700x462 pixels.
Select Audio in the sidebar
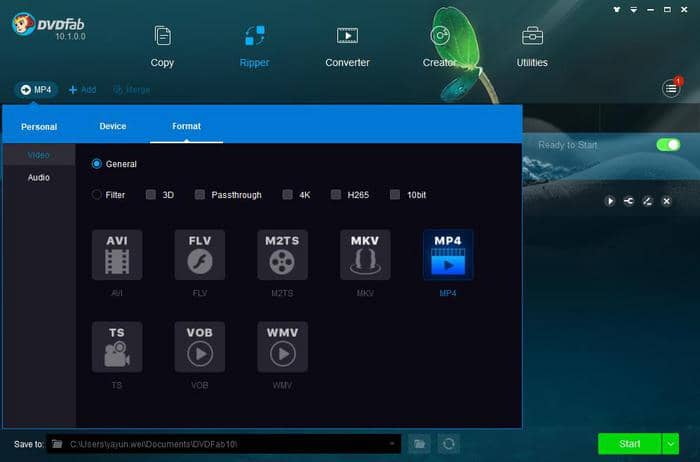[39, 177]
